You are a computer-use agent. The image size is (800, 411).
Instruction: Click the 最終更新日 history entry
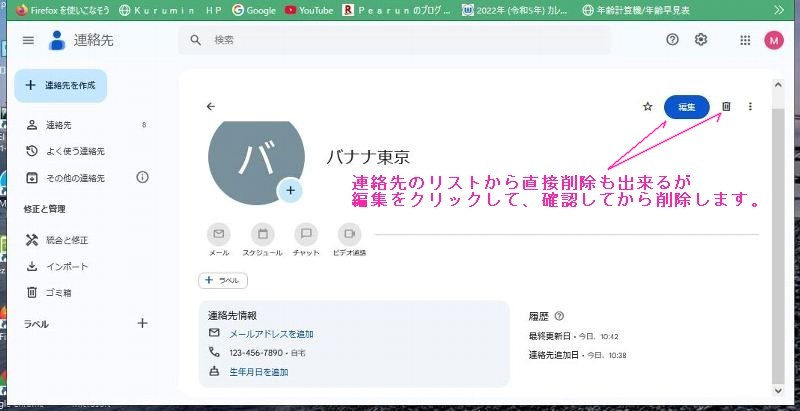(x=574, y=337)
